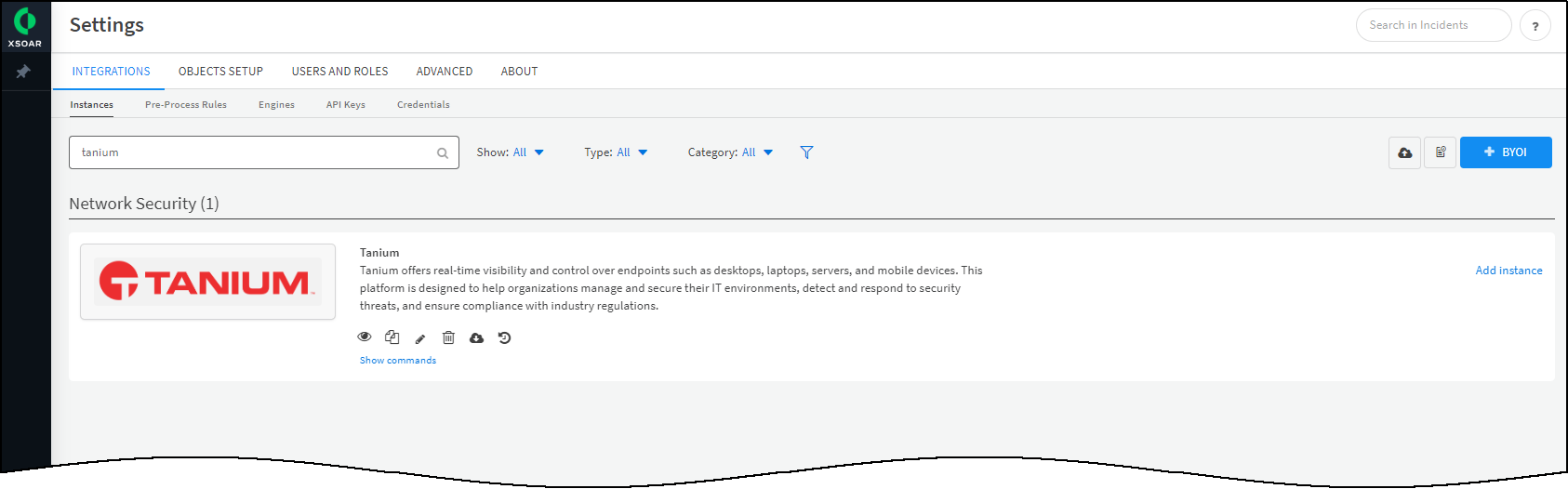
Task: Open the Type: All dropdown
Action: tap(616, 152)
